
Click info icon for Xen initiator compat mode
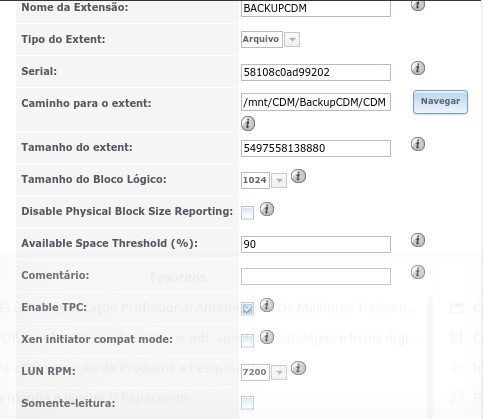(x=267, y=337)
